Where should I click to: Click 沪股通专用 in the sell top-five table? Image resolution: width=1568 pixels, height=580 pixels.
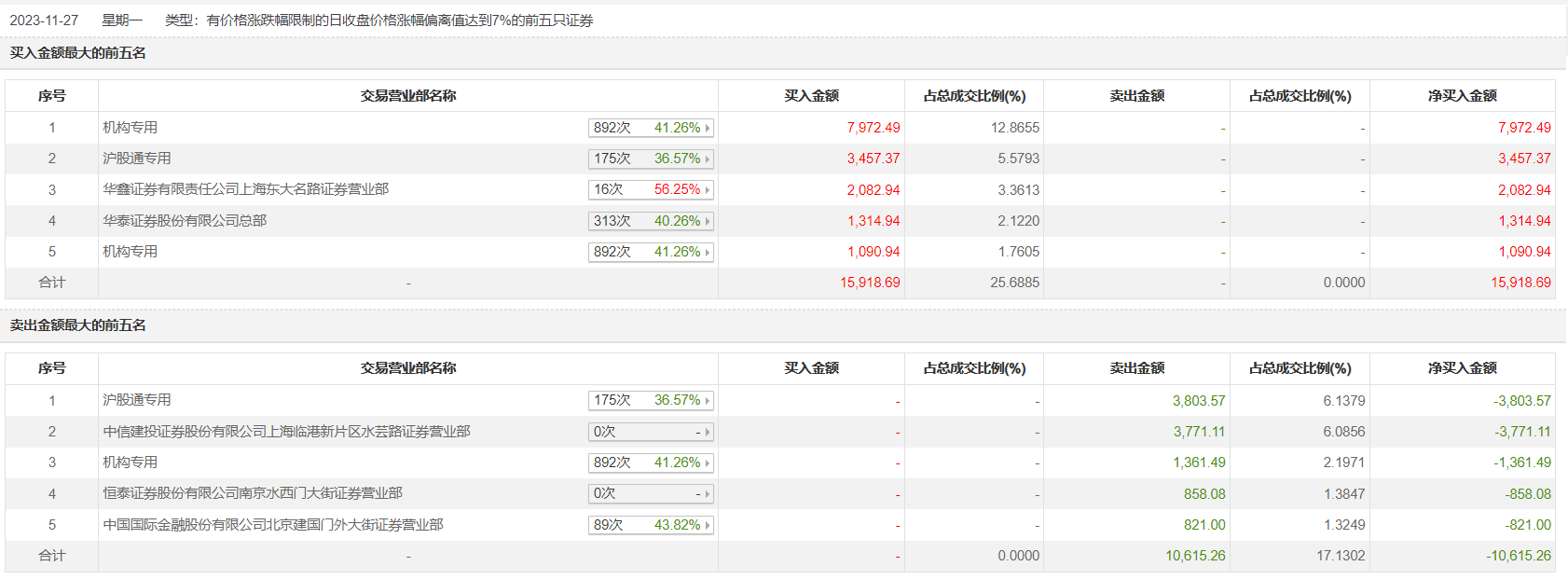(137, 400)
